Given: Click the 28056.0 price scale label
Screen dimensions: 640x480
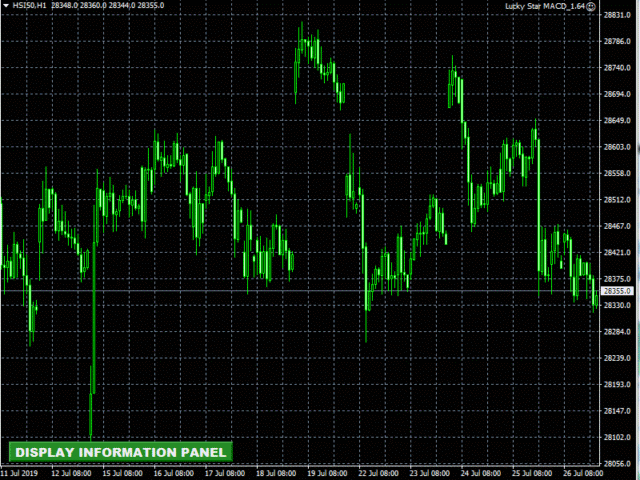Looking at the screenshot, I should pos(617,464).
